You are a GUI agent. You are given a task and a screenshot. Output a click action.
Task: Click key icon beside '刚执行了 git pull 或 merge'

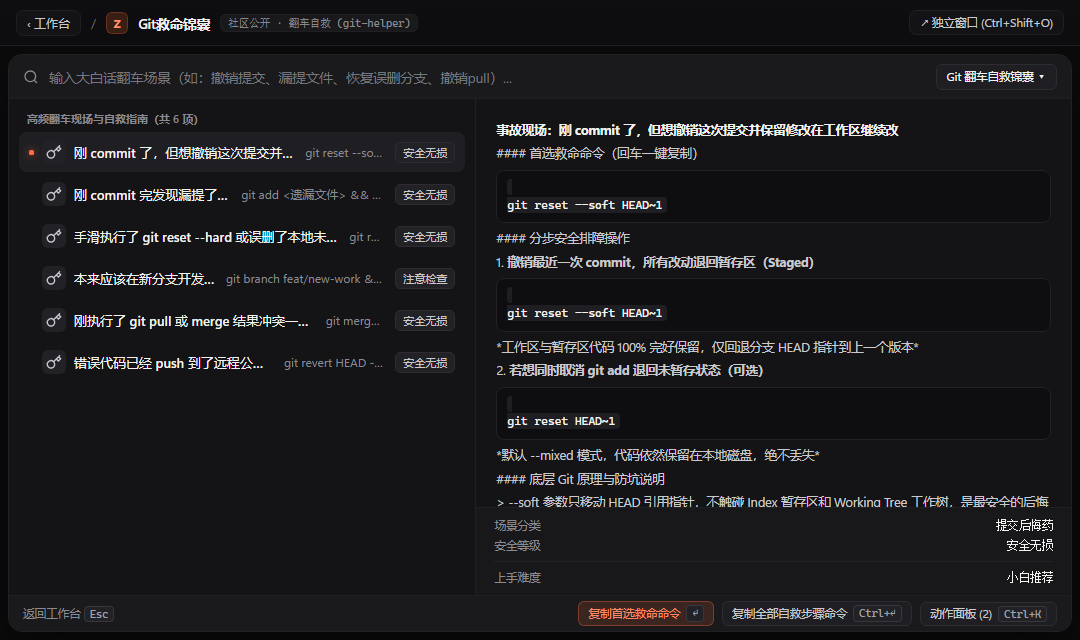point(54,320)
